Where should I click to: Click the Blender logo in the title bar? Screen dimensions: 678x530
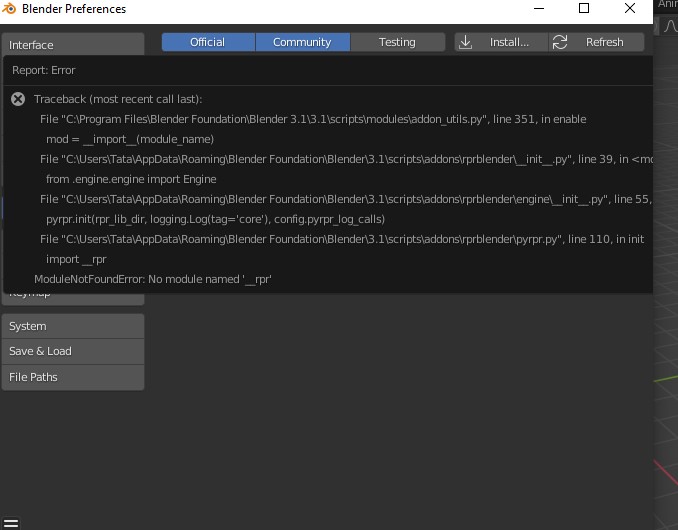point(9,9)
